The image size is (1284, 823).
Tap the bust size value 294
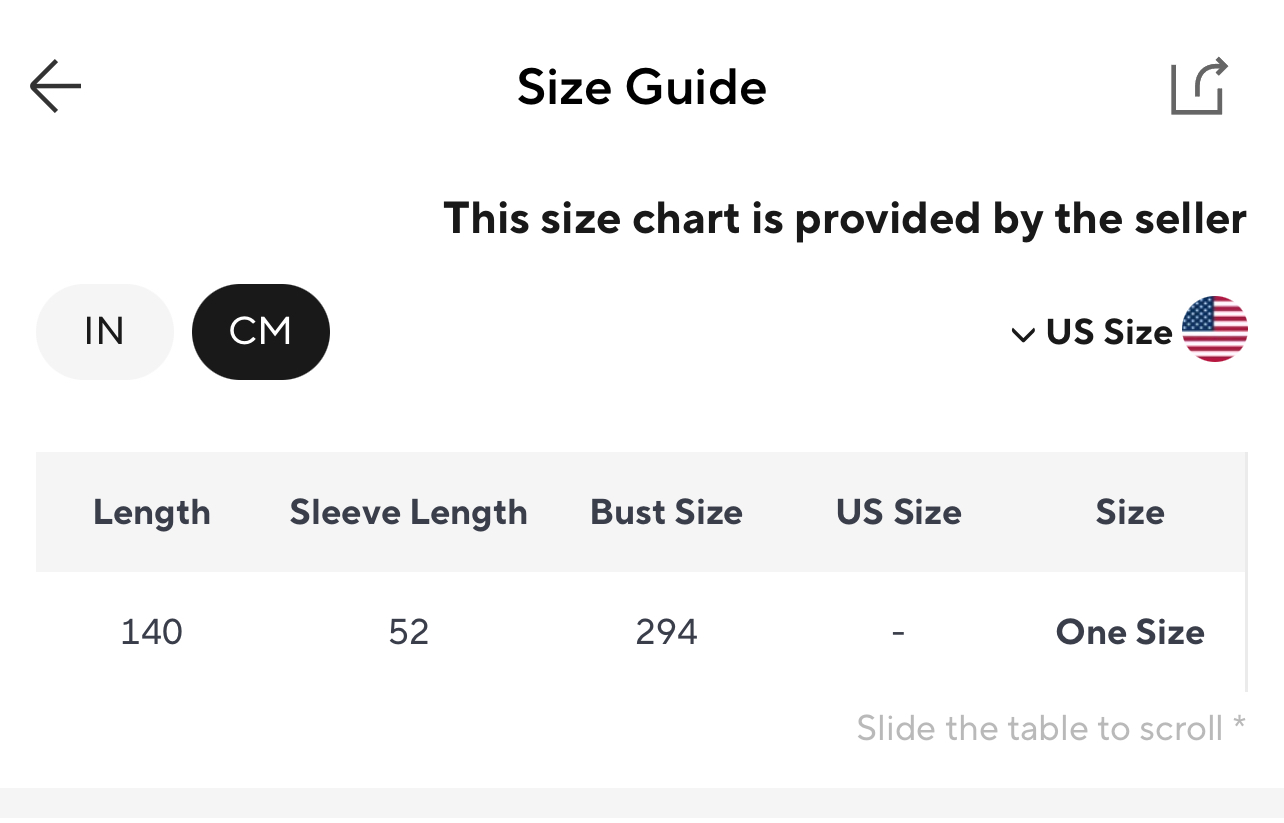coord(666,632)
